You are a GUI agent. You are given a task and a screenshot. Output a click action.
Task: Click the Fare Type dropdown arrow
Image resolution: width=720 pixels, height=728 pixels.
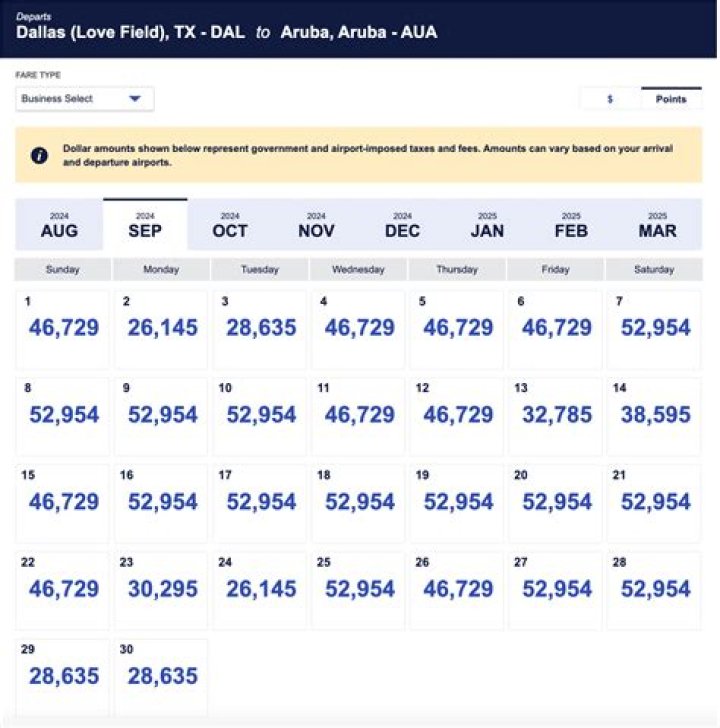135,99
